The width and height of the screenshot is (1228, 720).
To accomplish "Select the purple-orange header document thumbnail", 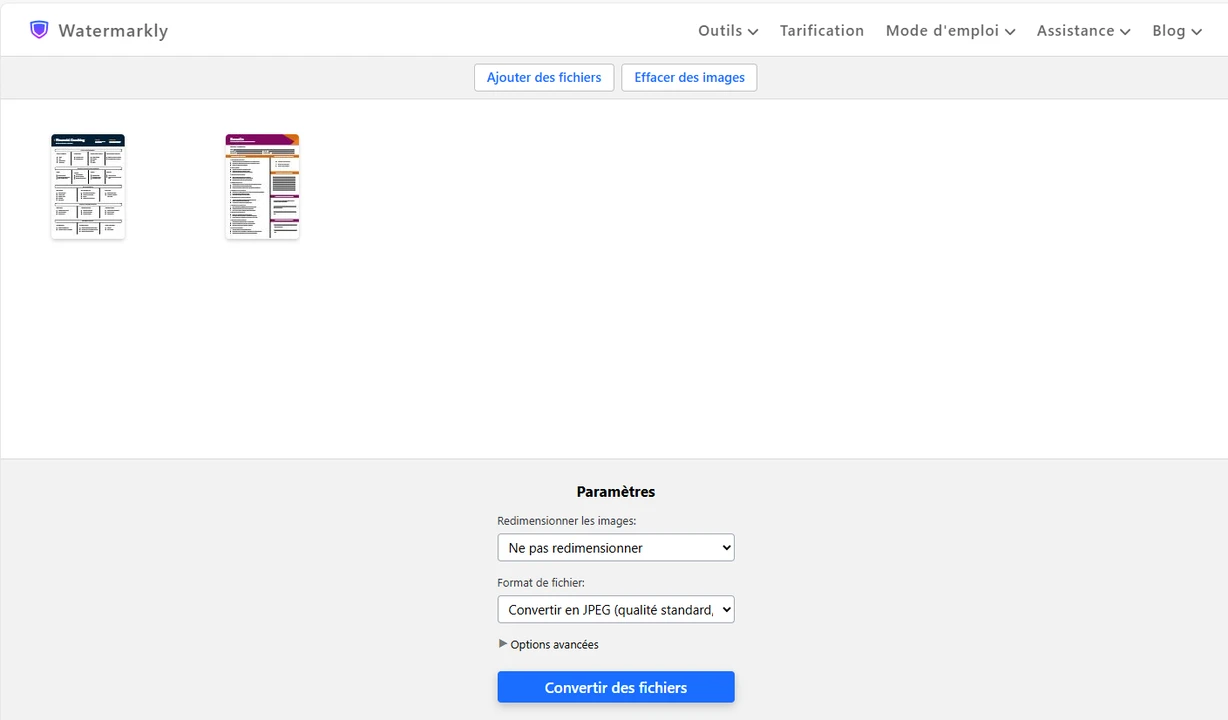I will click(262, 186).
